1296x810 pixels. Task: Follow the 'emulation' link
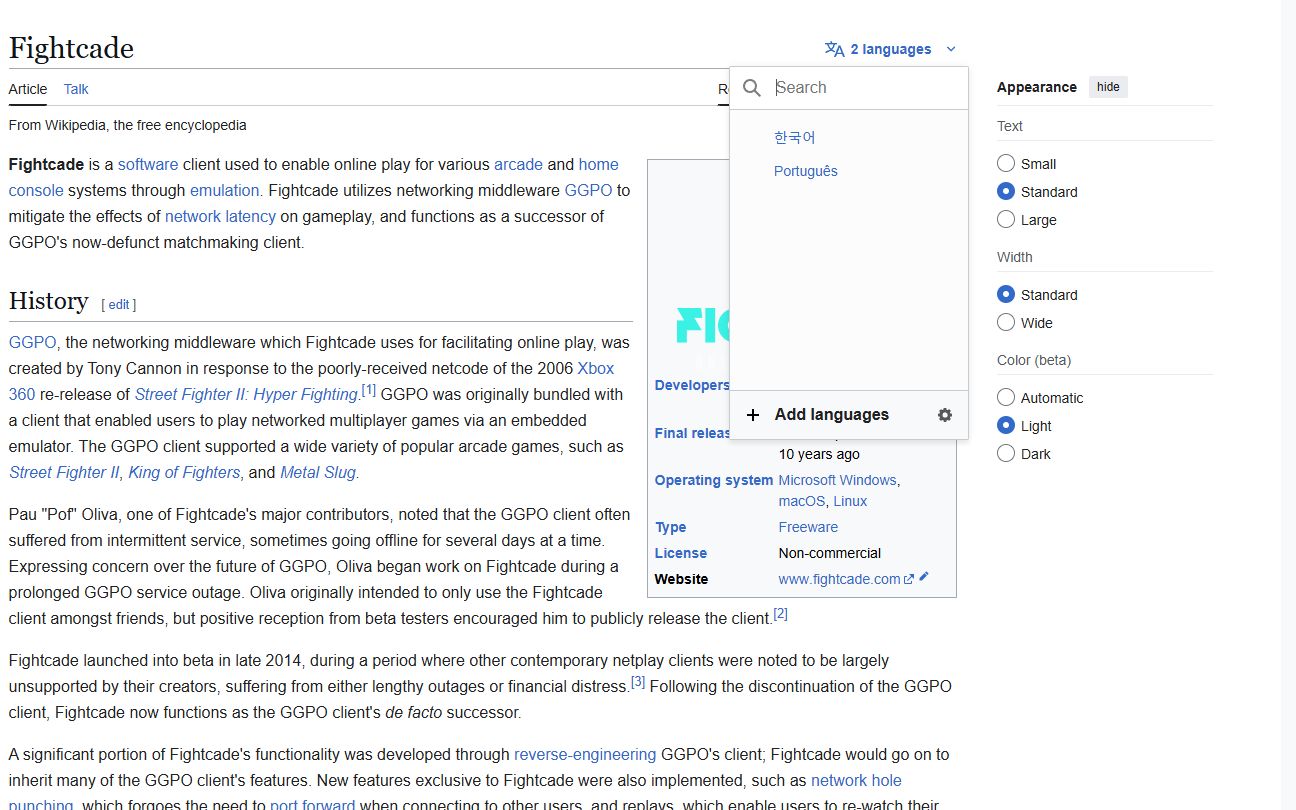click(226, 190)
